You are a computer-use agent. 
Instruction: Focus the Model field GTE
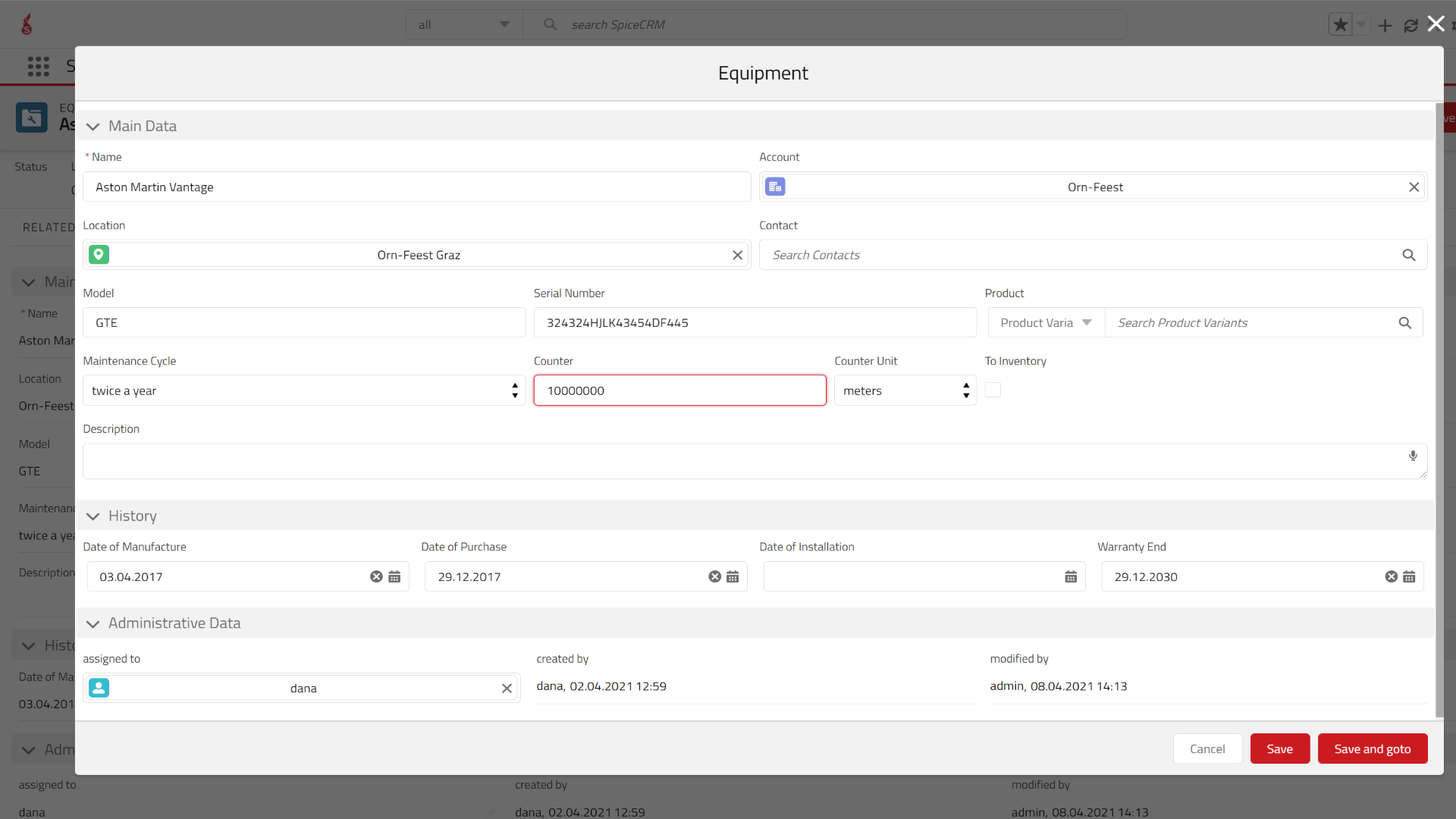click(304, 323)
